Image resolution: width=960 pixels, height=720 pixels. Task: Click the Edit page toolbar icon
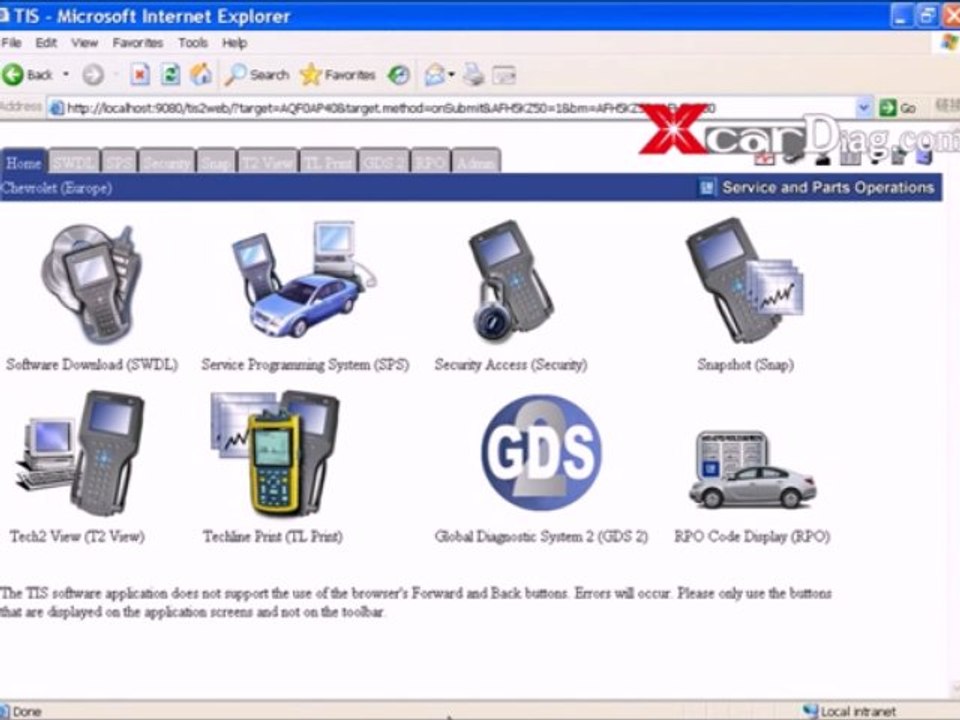point(504,75)
